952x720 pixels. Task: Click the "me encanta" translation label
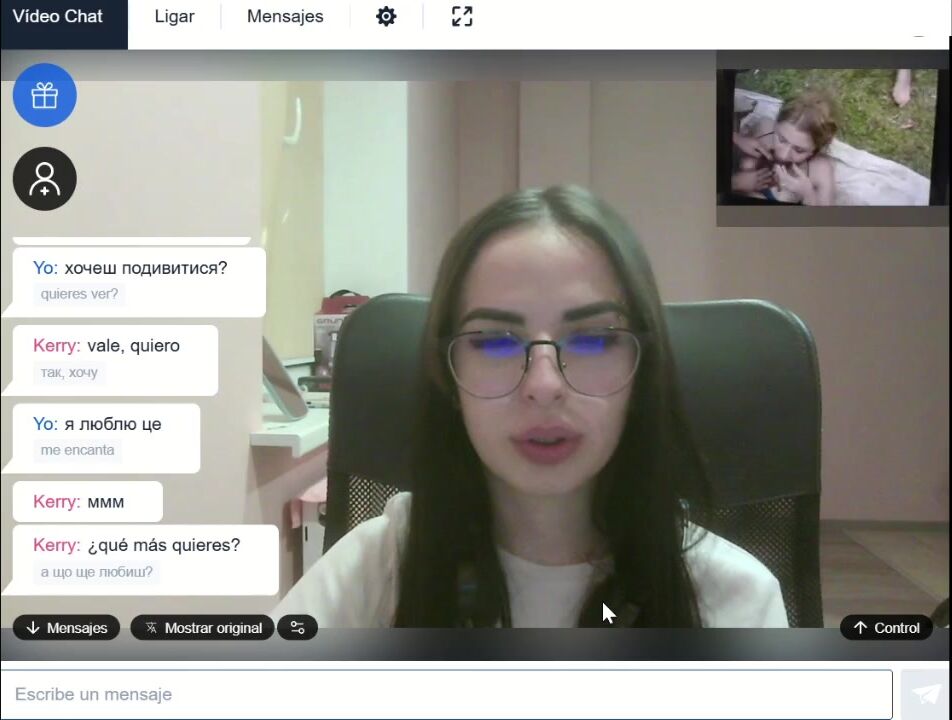(x=77, y=450)
